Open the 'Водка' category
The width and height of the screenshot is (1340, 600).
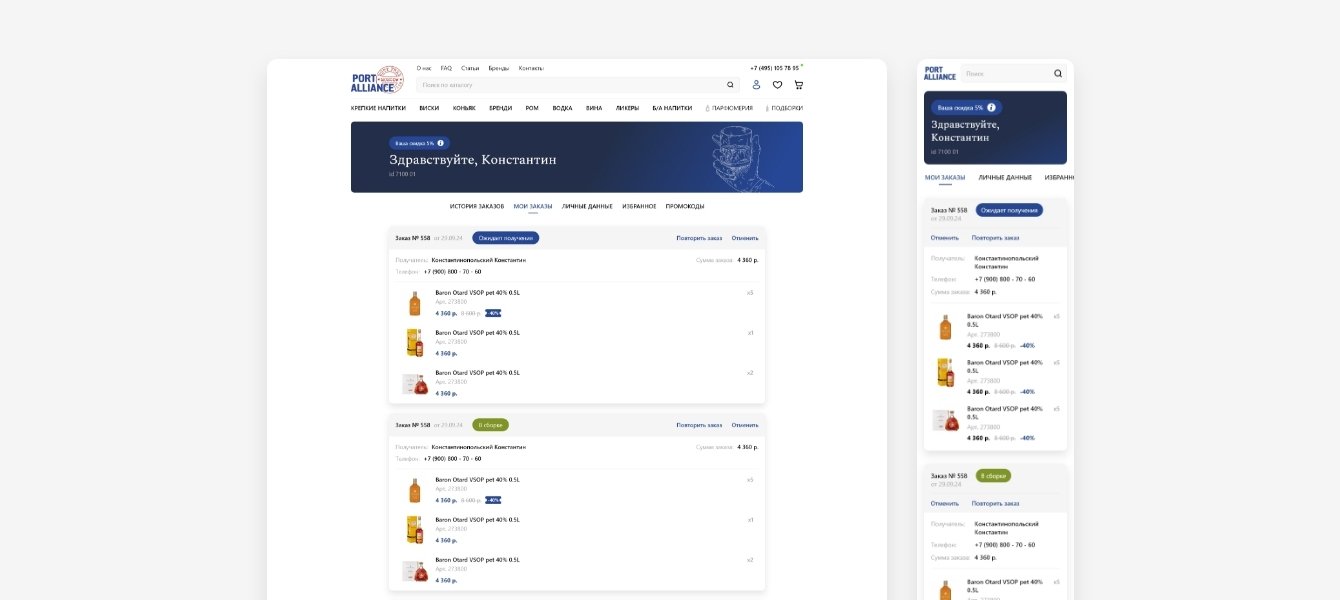click(x=562, y=108)
